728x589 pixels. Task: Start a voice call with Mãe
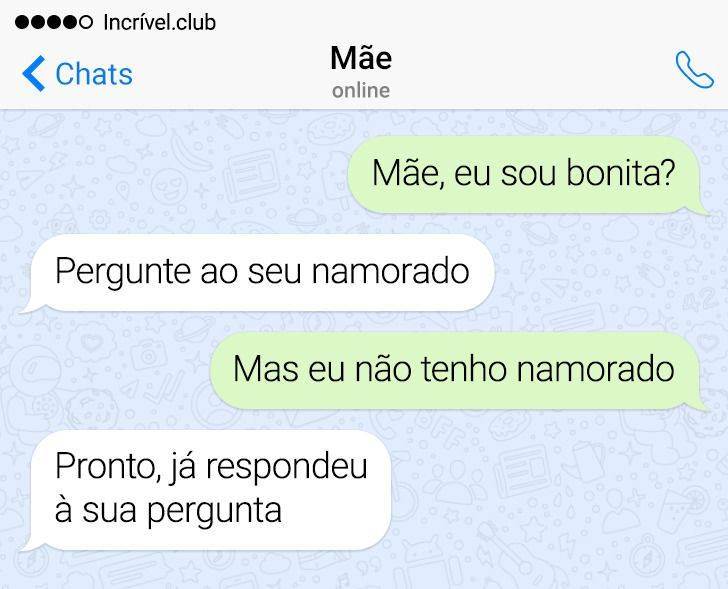(694, 70)
